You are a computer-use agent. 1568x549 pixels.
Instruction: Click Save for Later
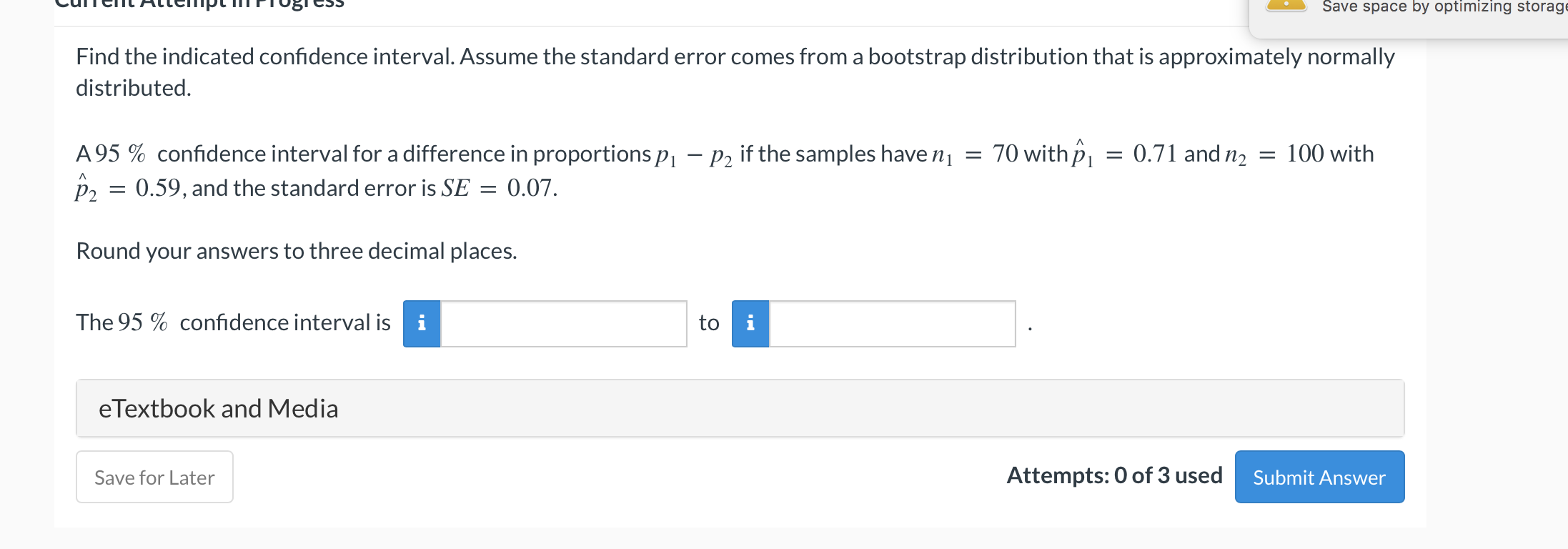tap(154, 477)
